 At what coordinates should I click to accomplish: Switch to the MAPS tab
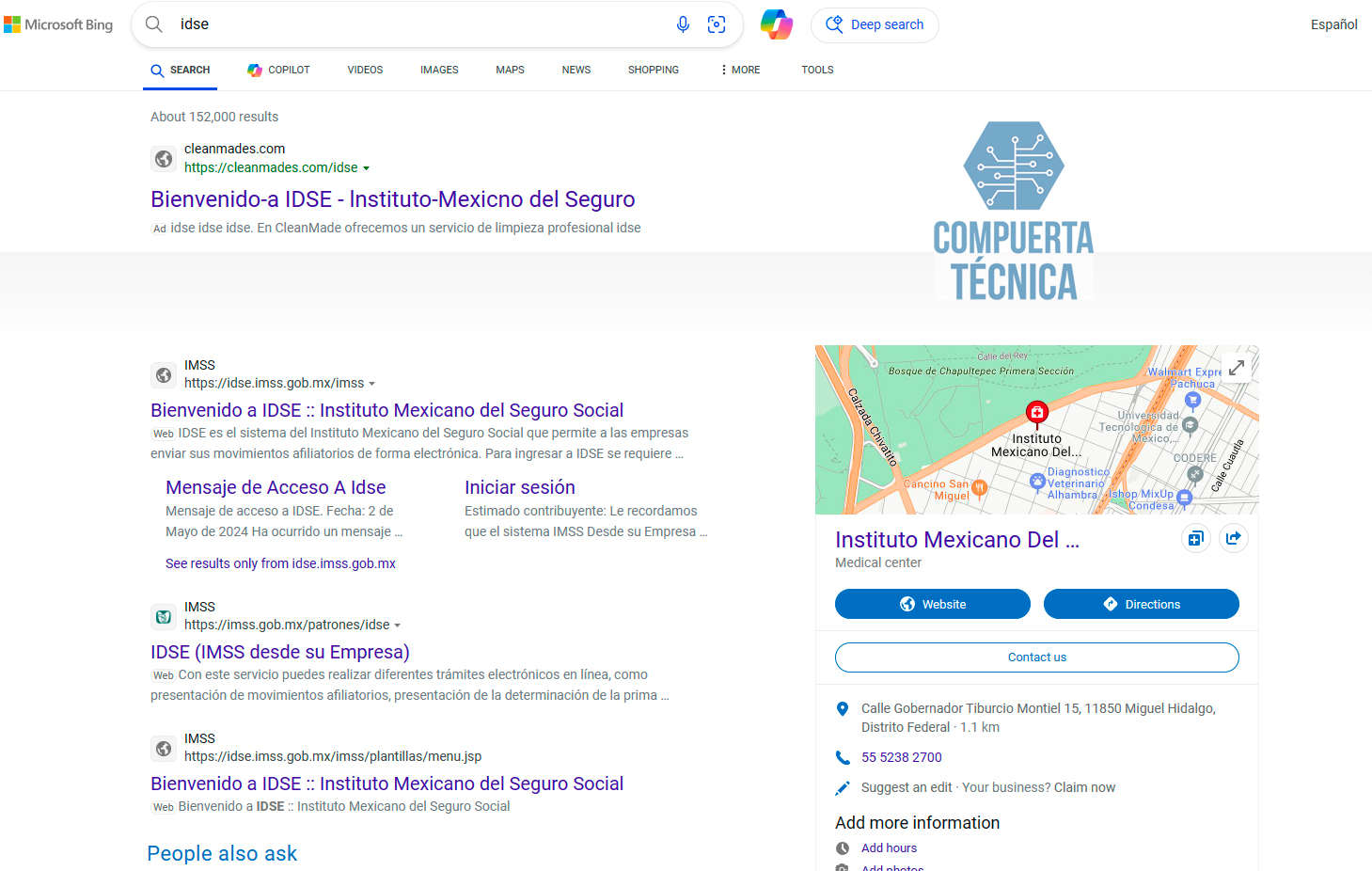510,71
